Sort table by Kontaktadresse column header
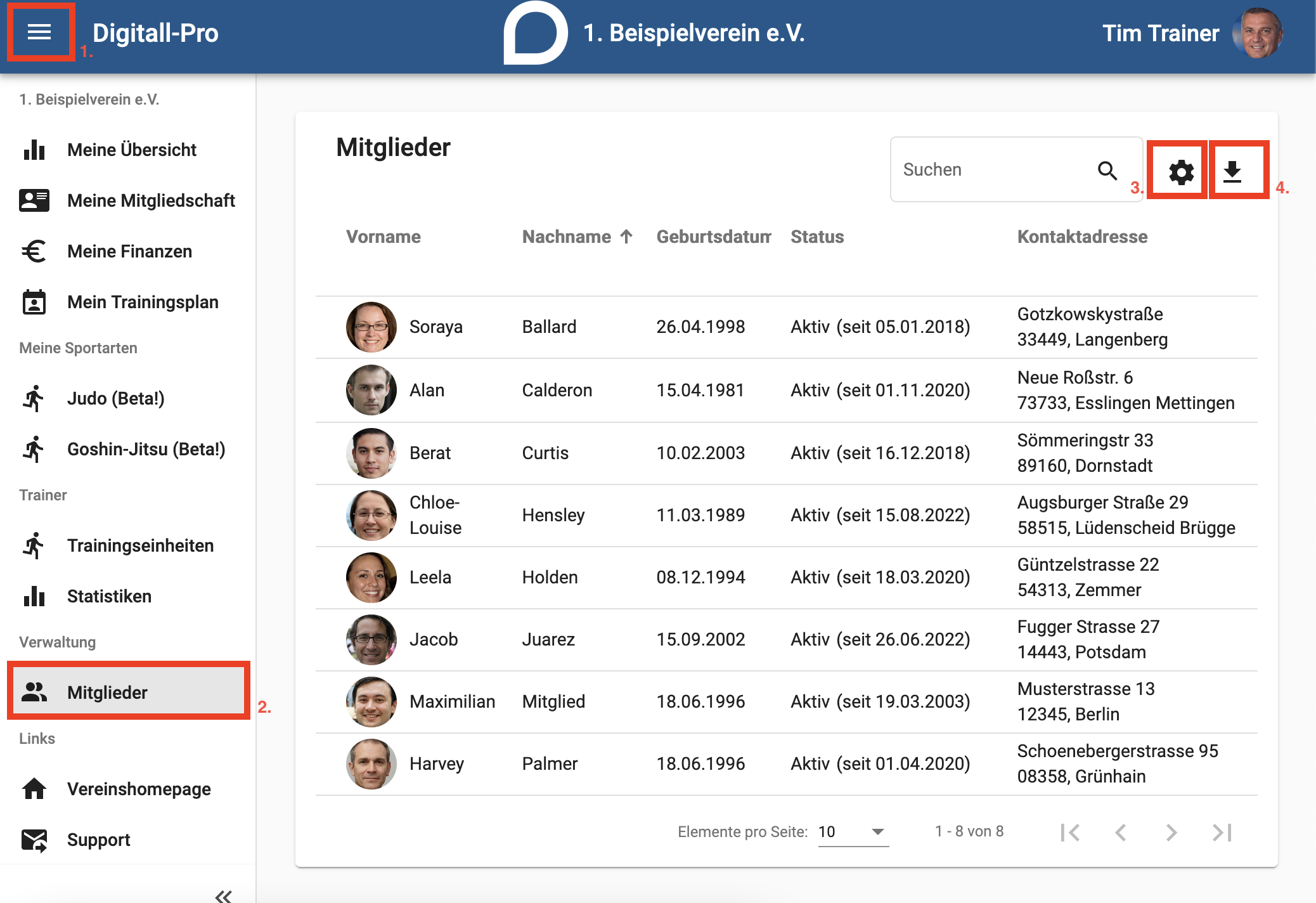Image resolution: width=1316 pixels, height=903 pixels. tap(1082, 237)
